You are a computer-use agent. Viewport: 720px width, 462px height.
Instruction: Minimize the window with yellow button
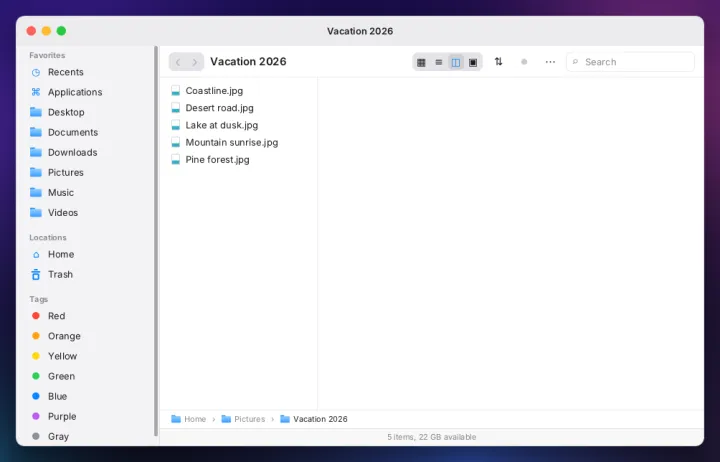point(46,31)
